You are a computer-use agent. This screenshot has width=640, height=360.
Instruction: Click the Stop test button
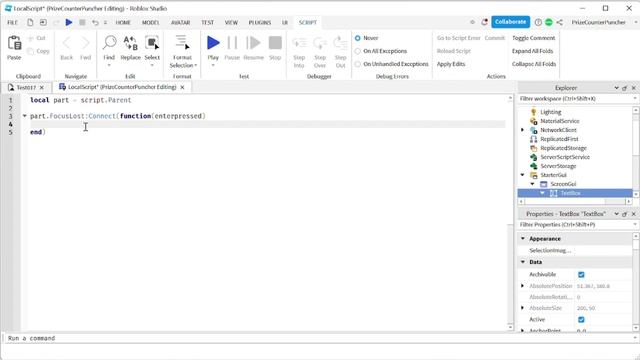tap(275, 42)
